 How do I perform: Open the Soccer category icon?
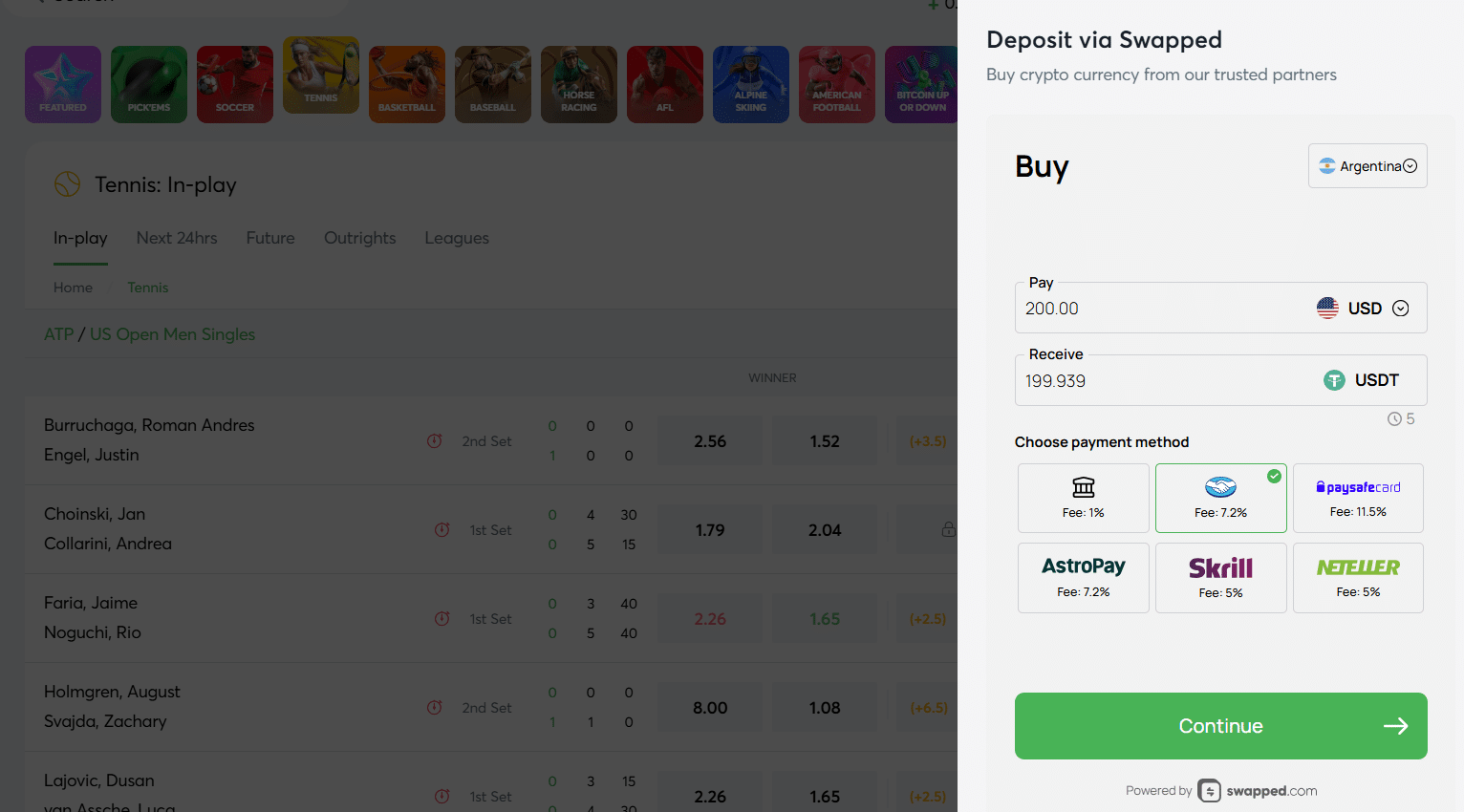234,84
